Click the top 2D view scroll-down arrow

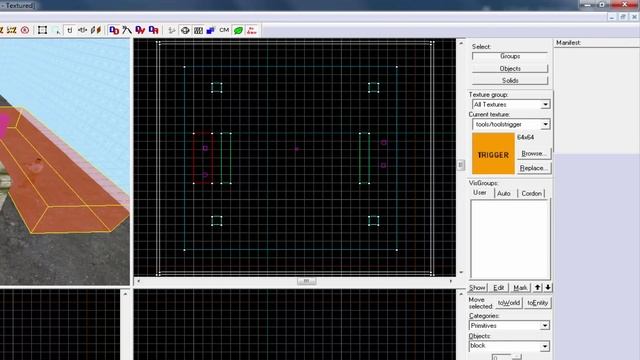tap(461, 272)
